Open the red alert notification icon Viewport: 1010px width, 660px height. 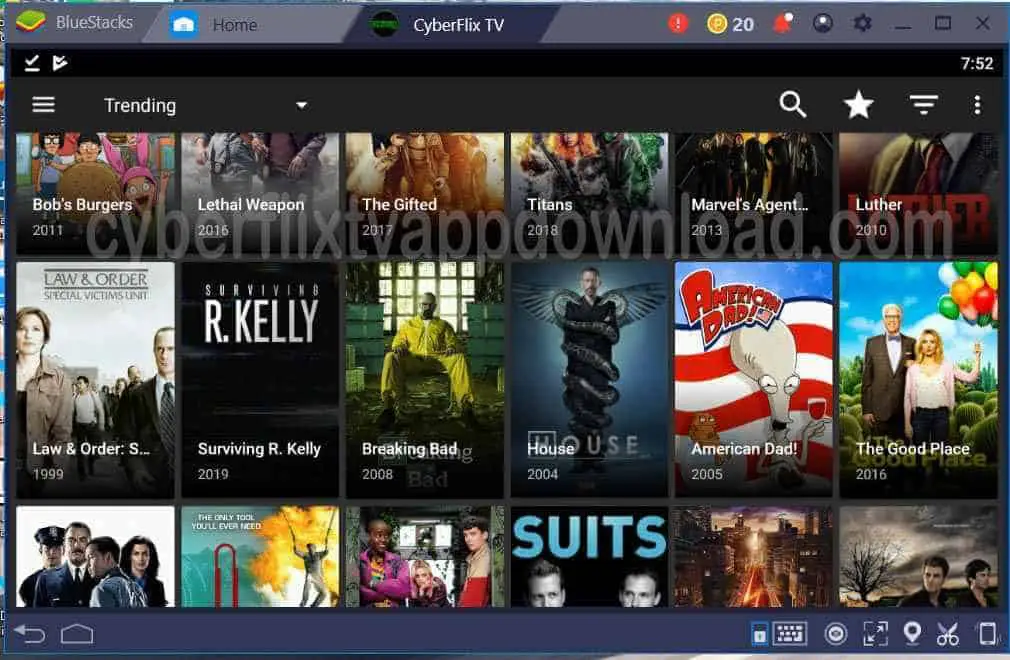(x=677, y=24)
